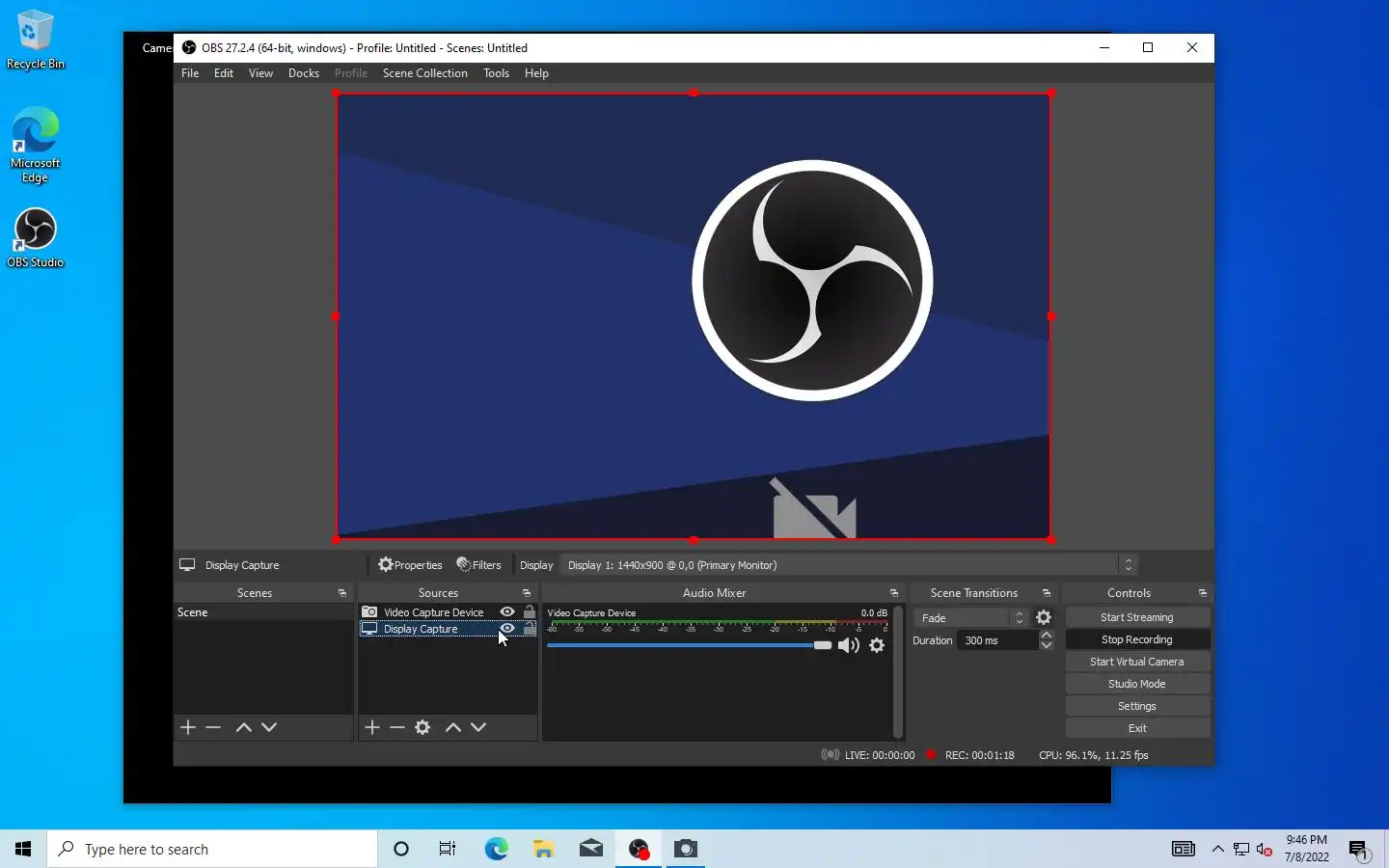This screenshot has width=1389, height=868.
Task: Open Edge browser from the taskbar
Action: tap(496, 849)
